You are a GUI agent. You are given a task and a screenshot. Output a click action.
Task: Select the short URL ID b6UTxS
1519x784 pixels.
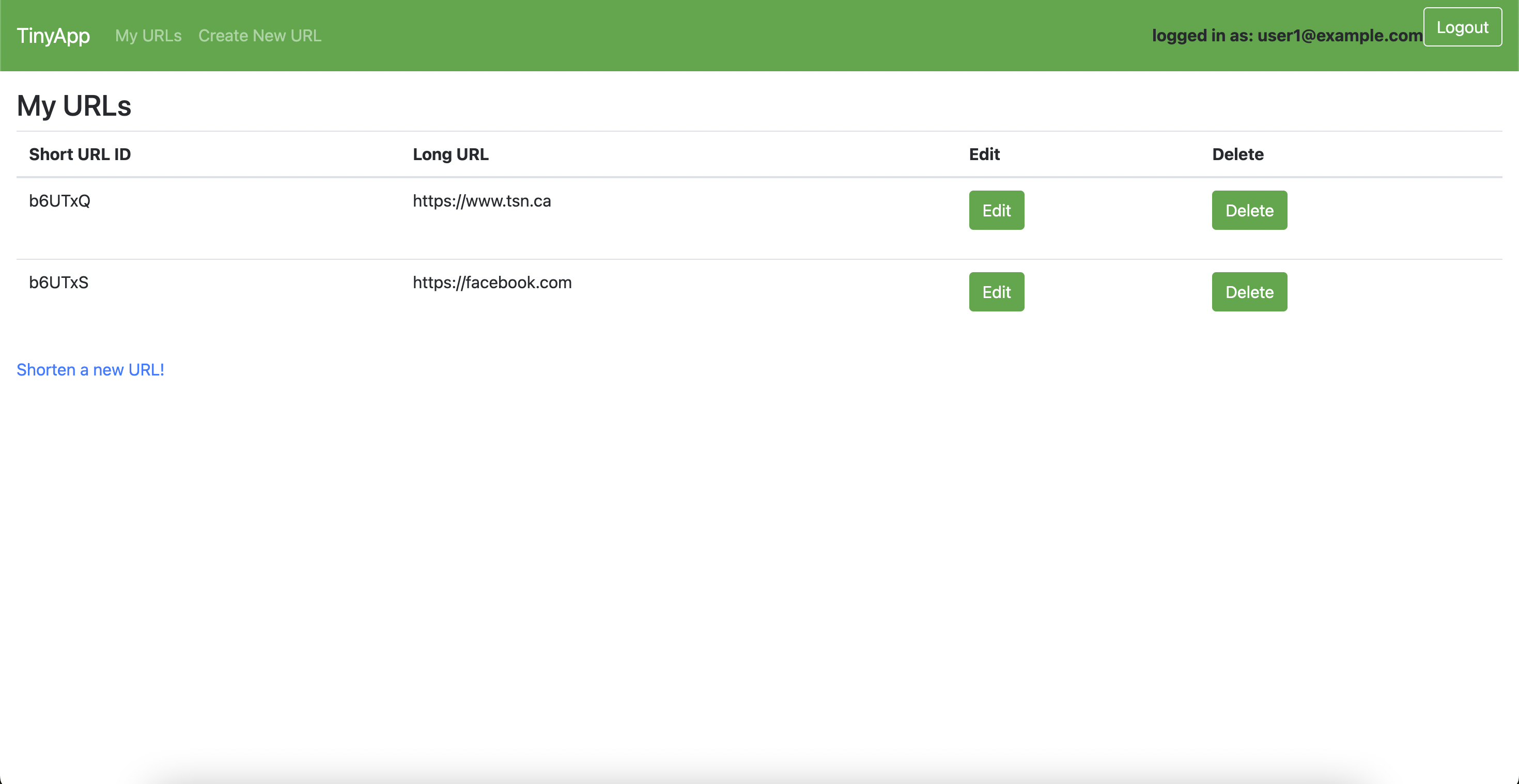tap(58, 282)
